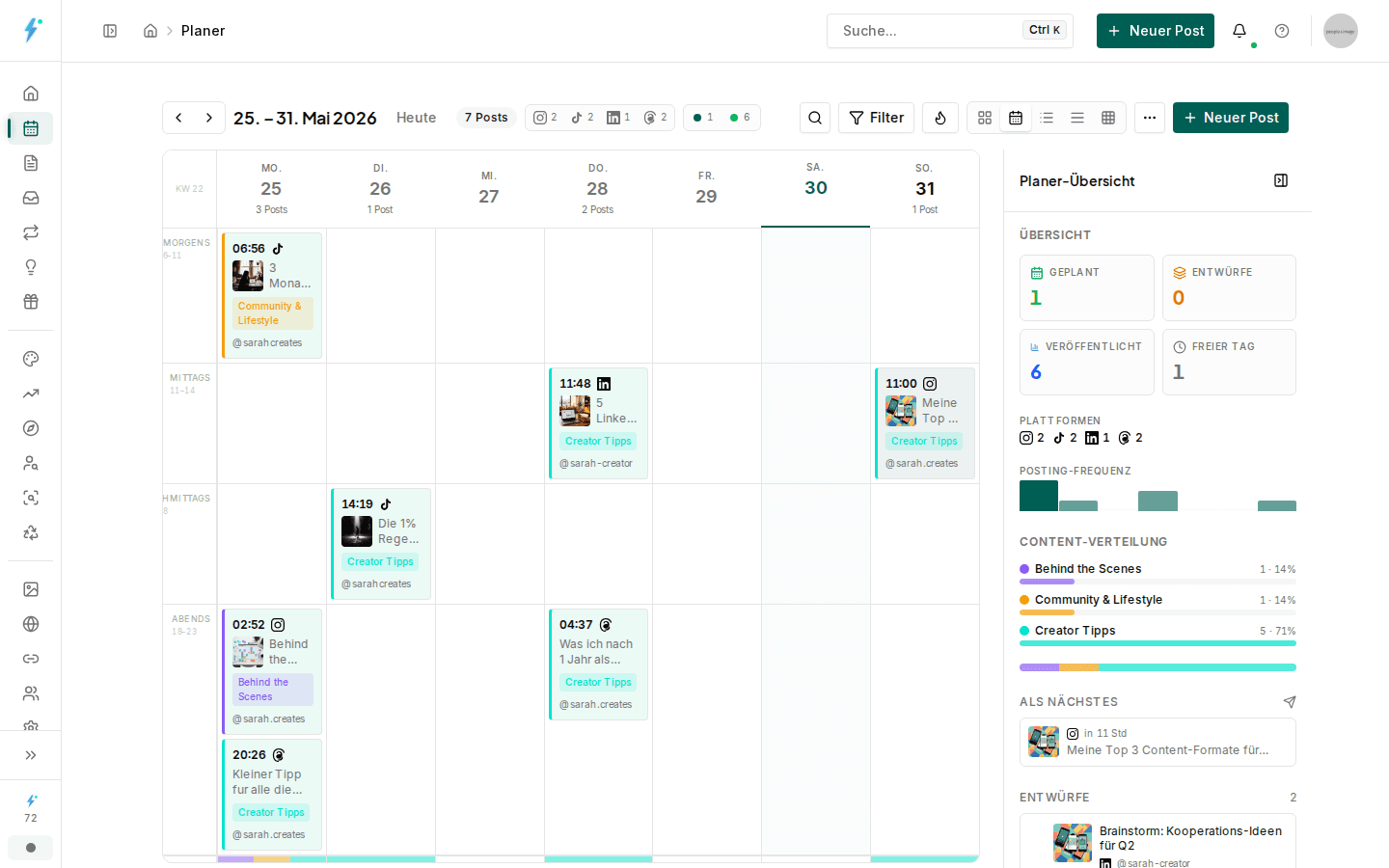The height and width of the screenshot is (868, 1389).
Task: Open the planner search magnifier button
Action: point(815,118)
